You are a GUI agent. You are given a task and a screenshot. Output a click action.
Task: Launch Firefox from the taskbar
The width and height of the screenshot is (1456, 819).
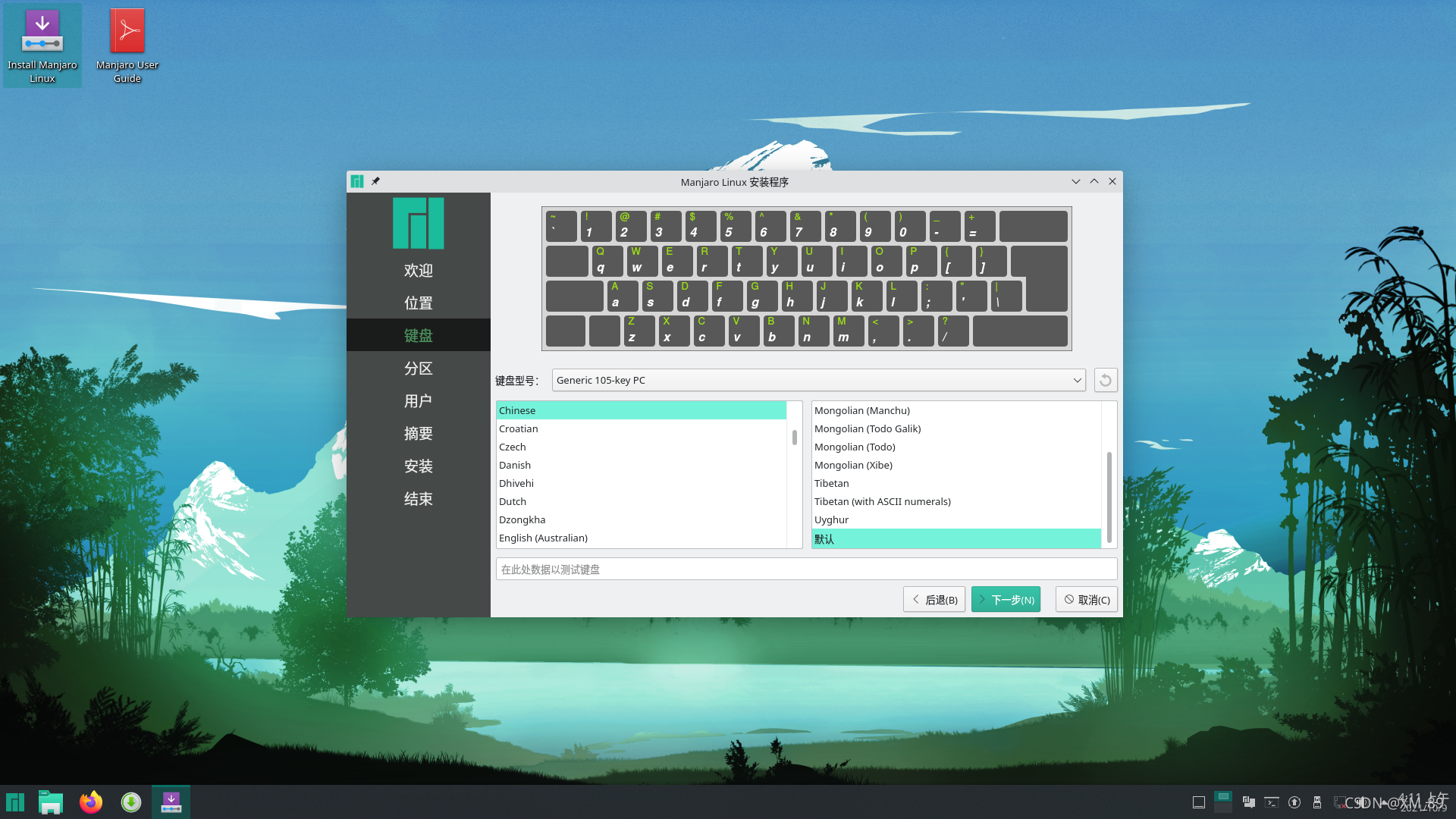[x=91, y=802]
